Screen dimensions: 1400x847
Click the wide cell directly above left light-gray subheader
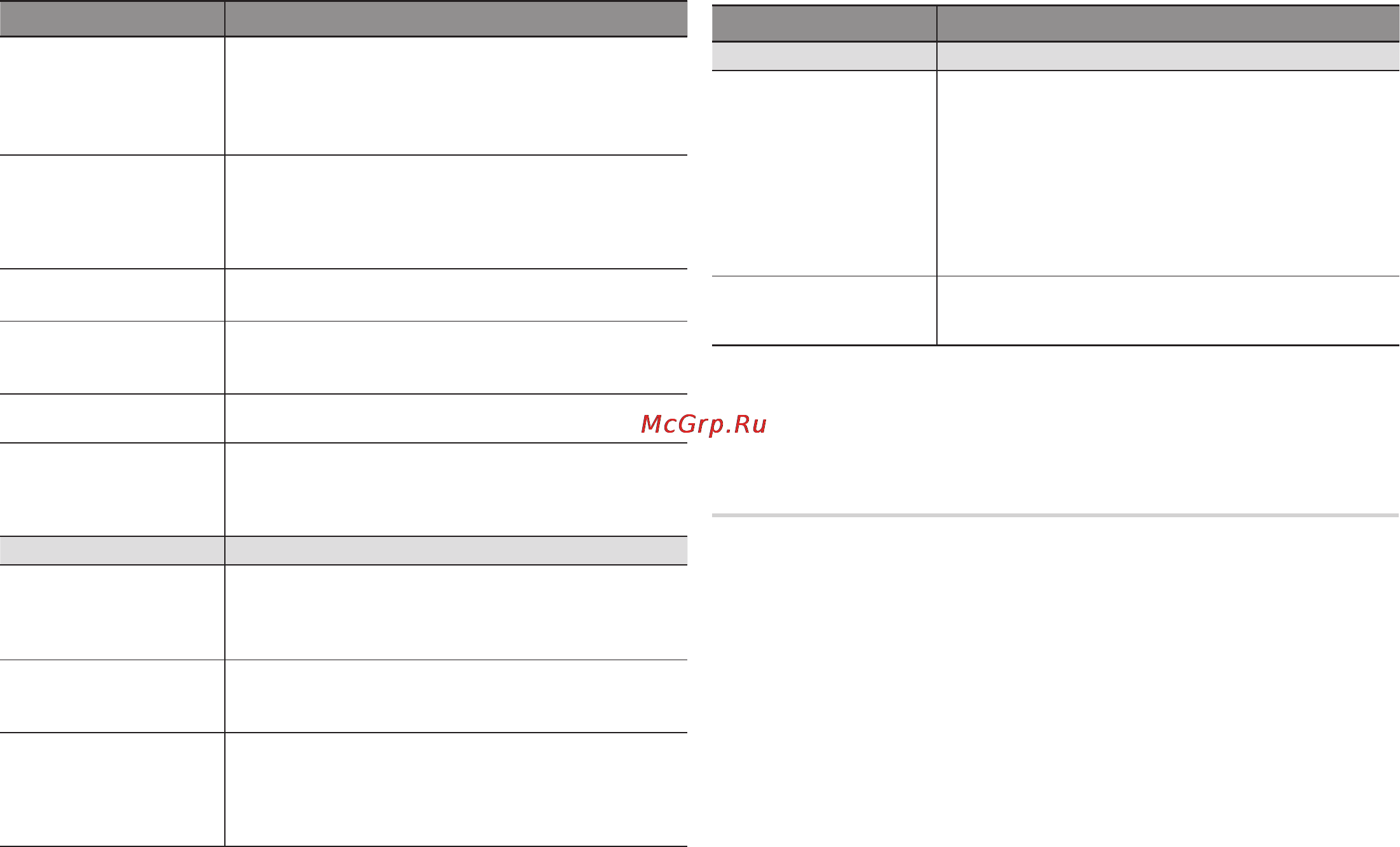click(x=456, y=489)
